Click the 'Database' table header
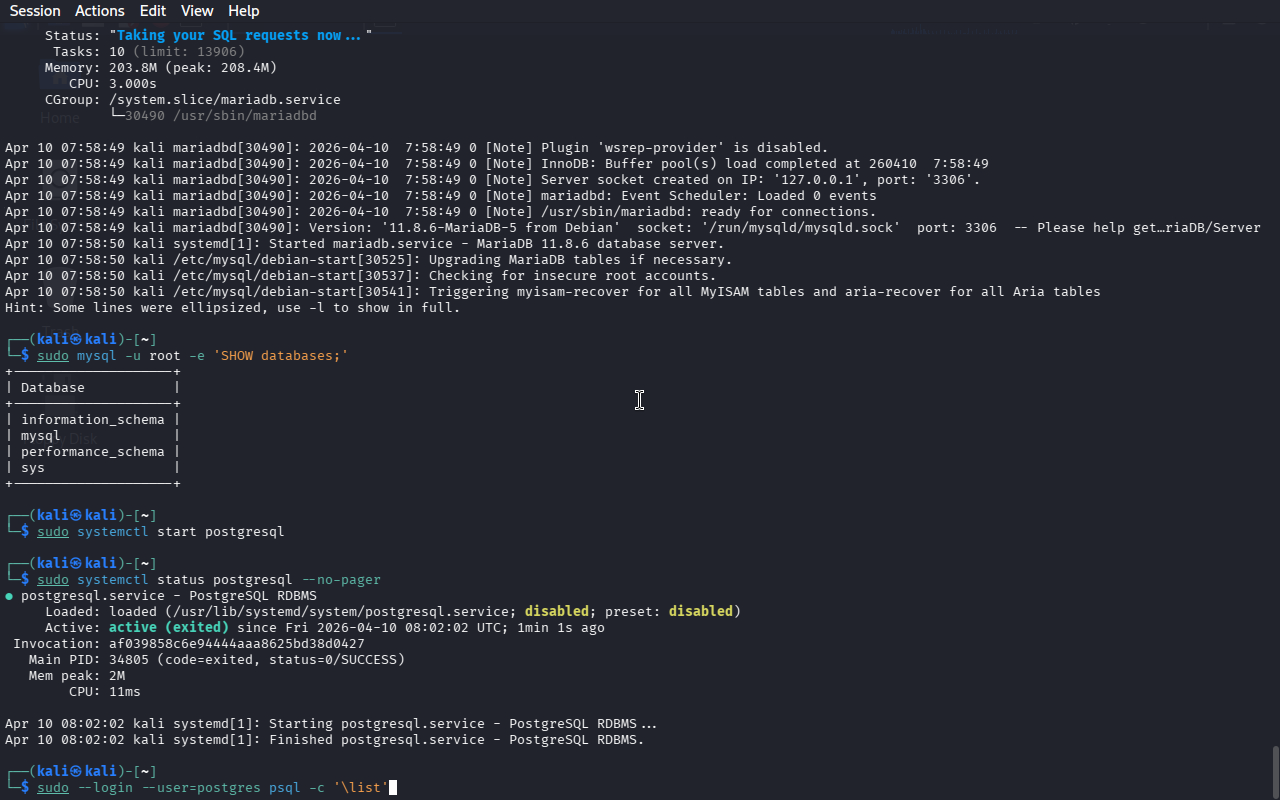 pos(53,388)
